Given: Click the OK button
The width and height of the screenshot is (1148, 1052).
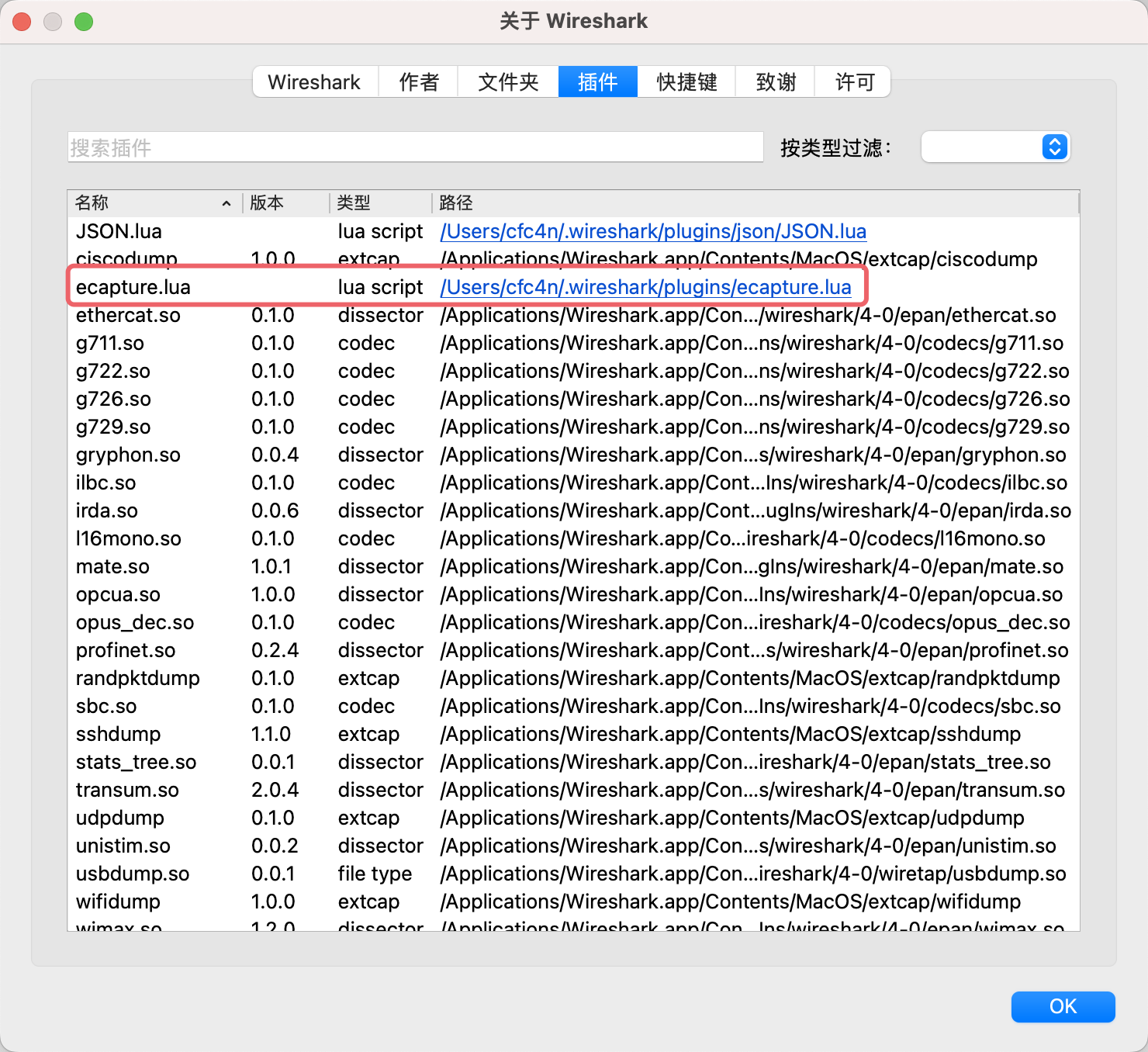Looking at the screenshot, I should pos(1063,1006).
